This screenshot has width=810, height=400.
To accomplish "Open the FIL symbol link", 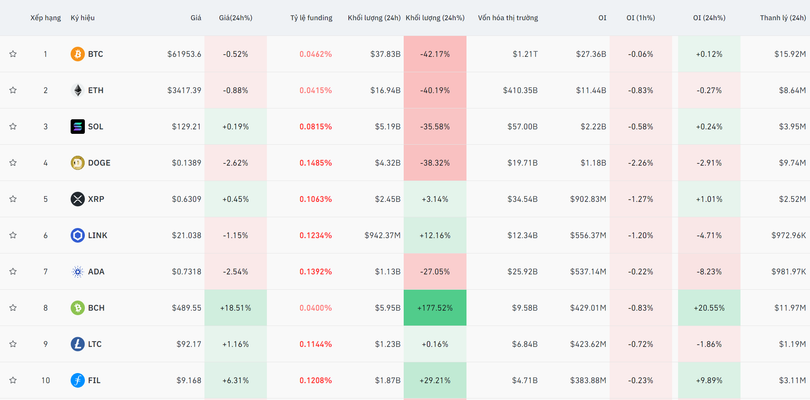I will (94, 380).
